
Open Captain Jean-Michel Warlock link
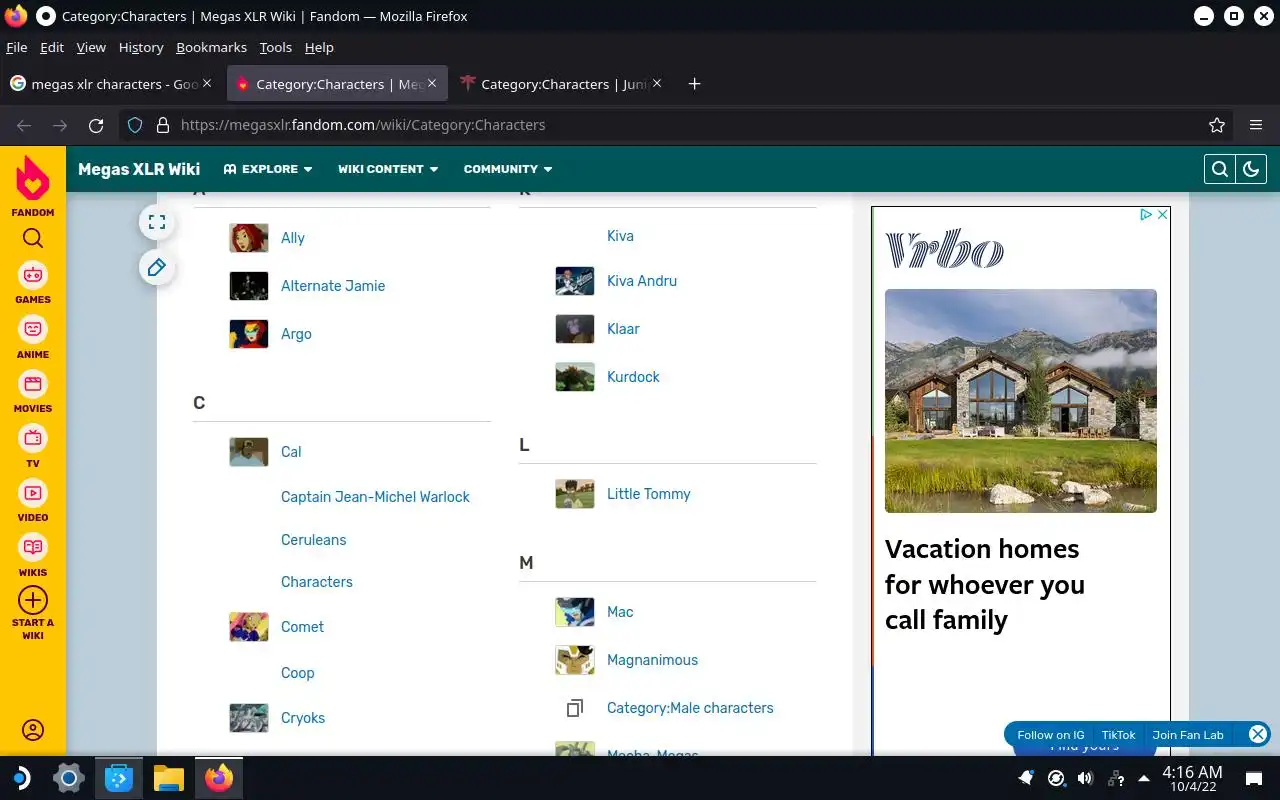coord(375,497)
